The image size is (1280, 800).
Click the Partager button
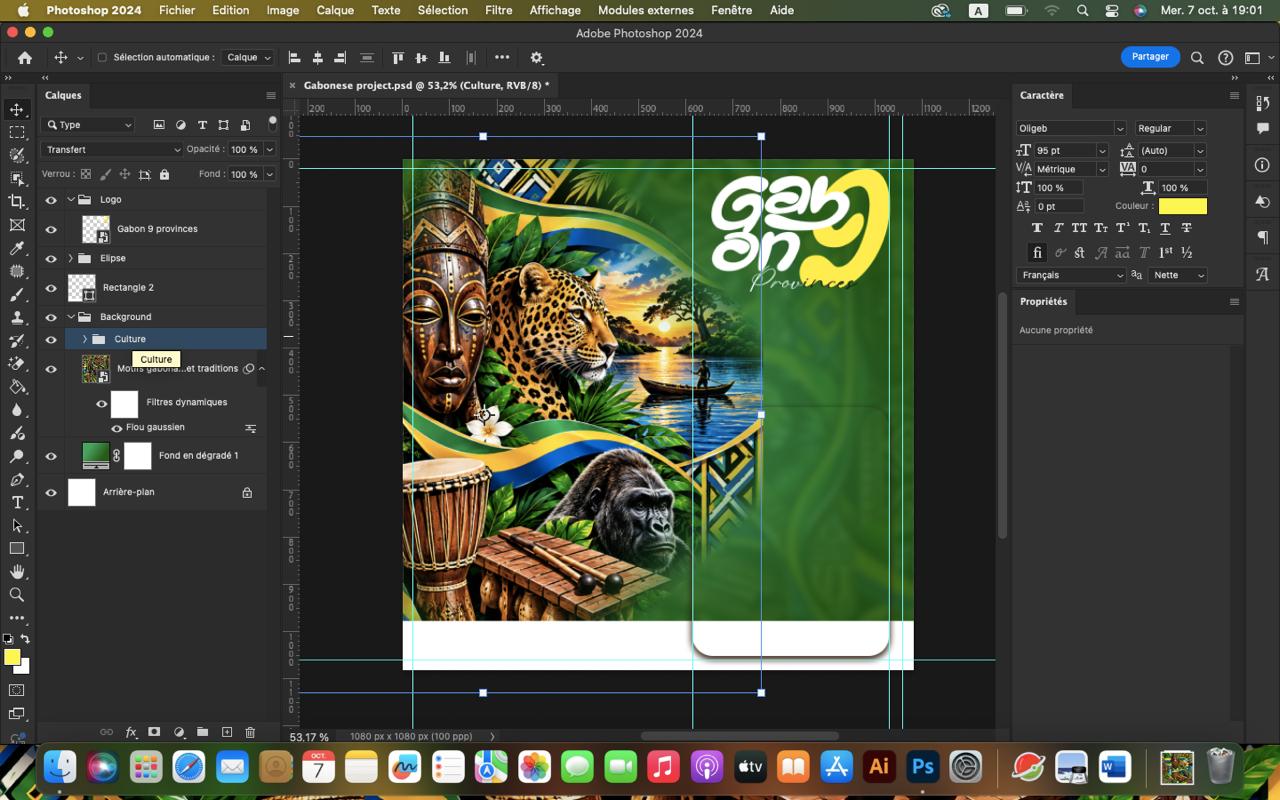click(1150, 57)
